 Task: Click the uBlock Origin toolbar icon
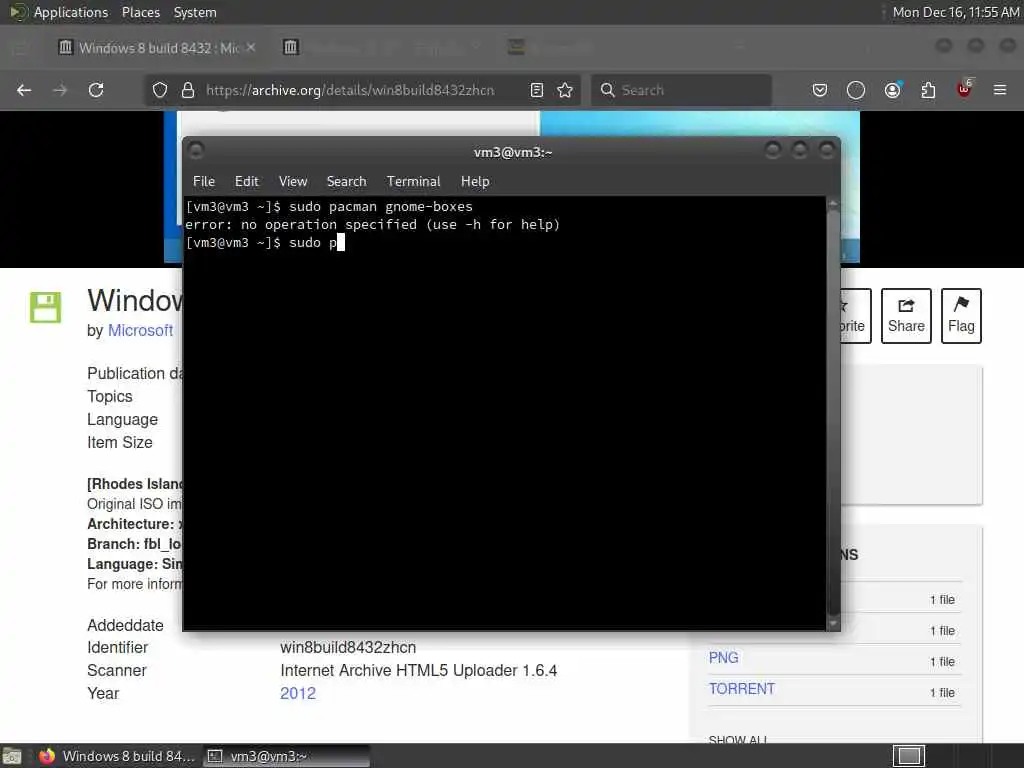(965, 89)
